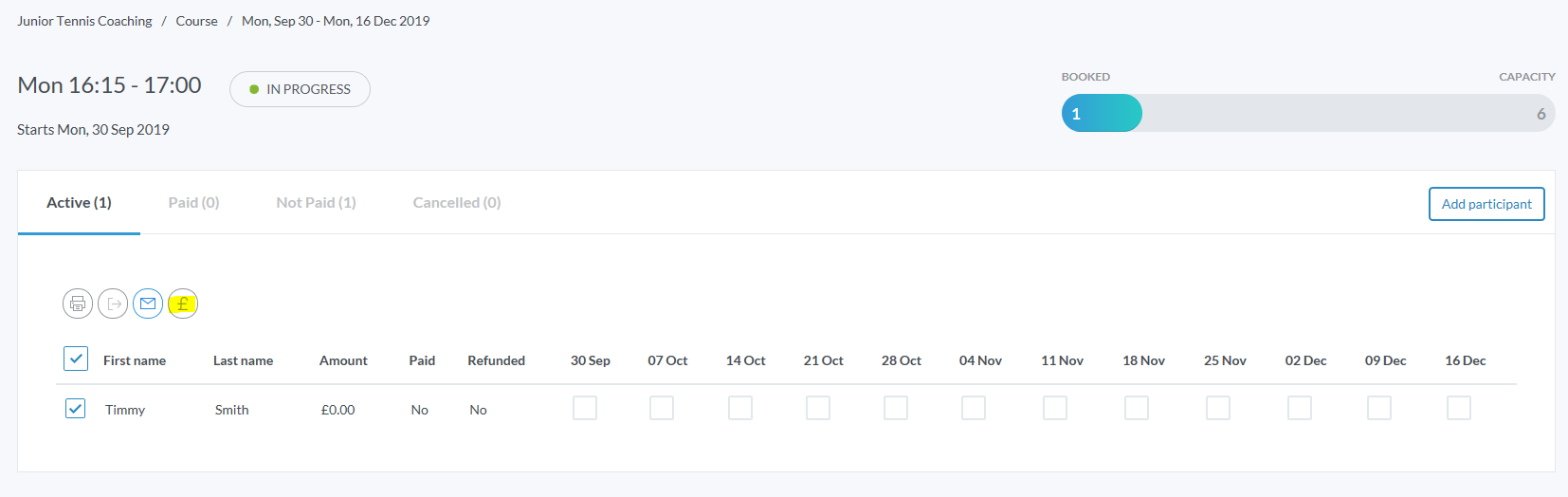Tick the 07 Oct attendance box

pyautogui.click(x=662, y=408)
